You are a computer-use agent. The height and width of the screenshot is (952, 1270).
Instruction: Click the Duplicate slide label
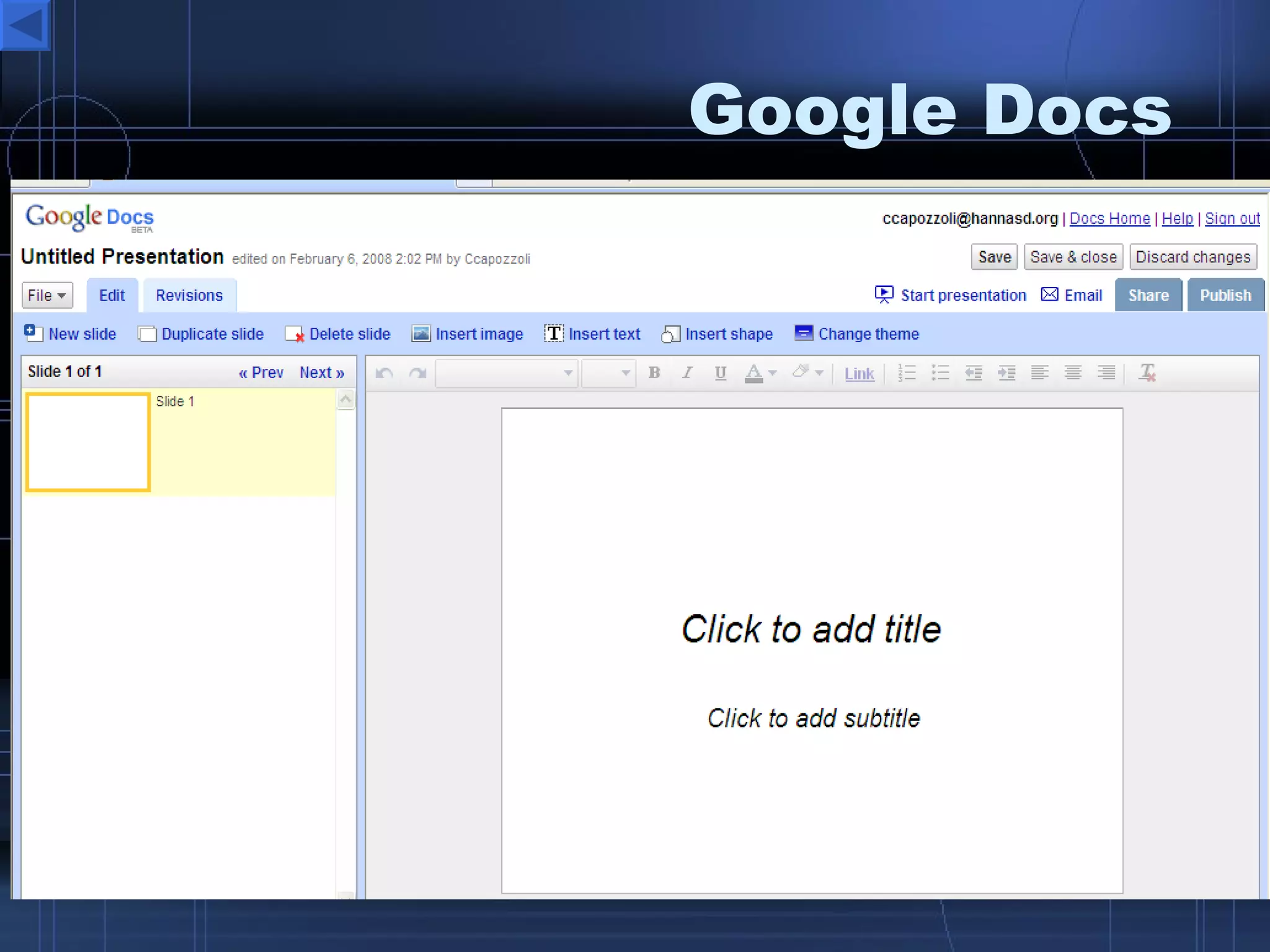pos(213,334)
